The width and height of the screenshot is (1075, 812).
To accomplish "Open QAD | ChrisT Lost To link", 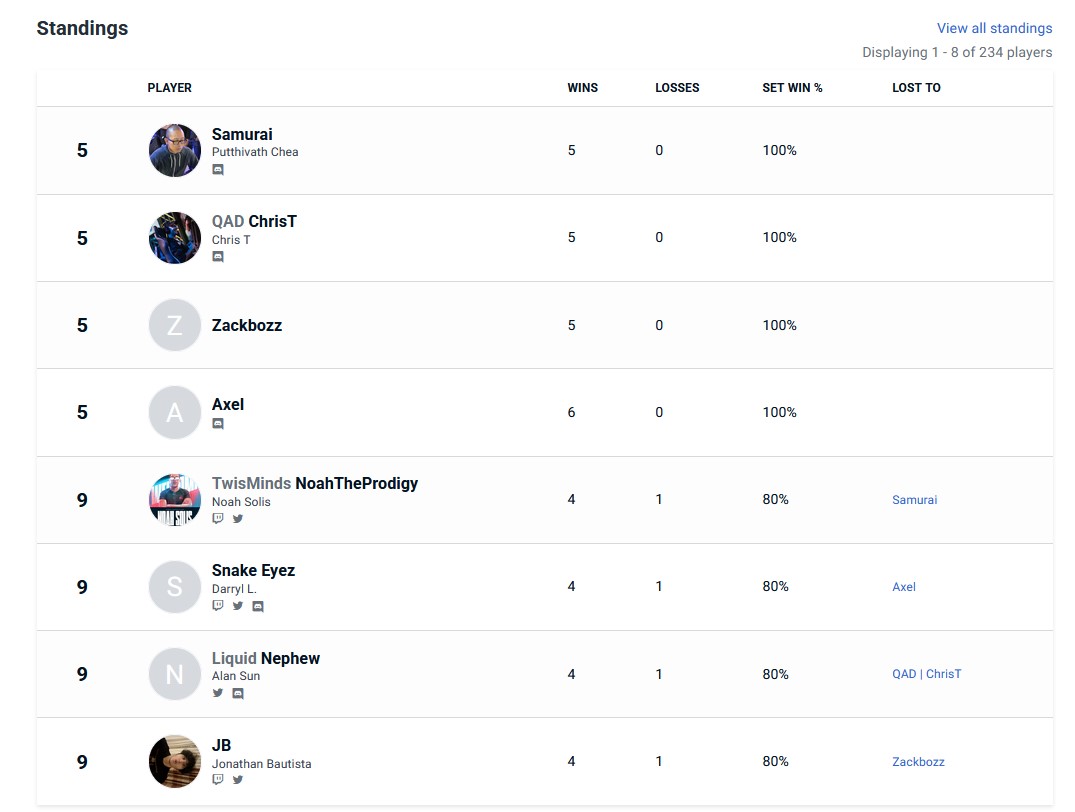I will coord(926,674).
